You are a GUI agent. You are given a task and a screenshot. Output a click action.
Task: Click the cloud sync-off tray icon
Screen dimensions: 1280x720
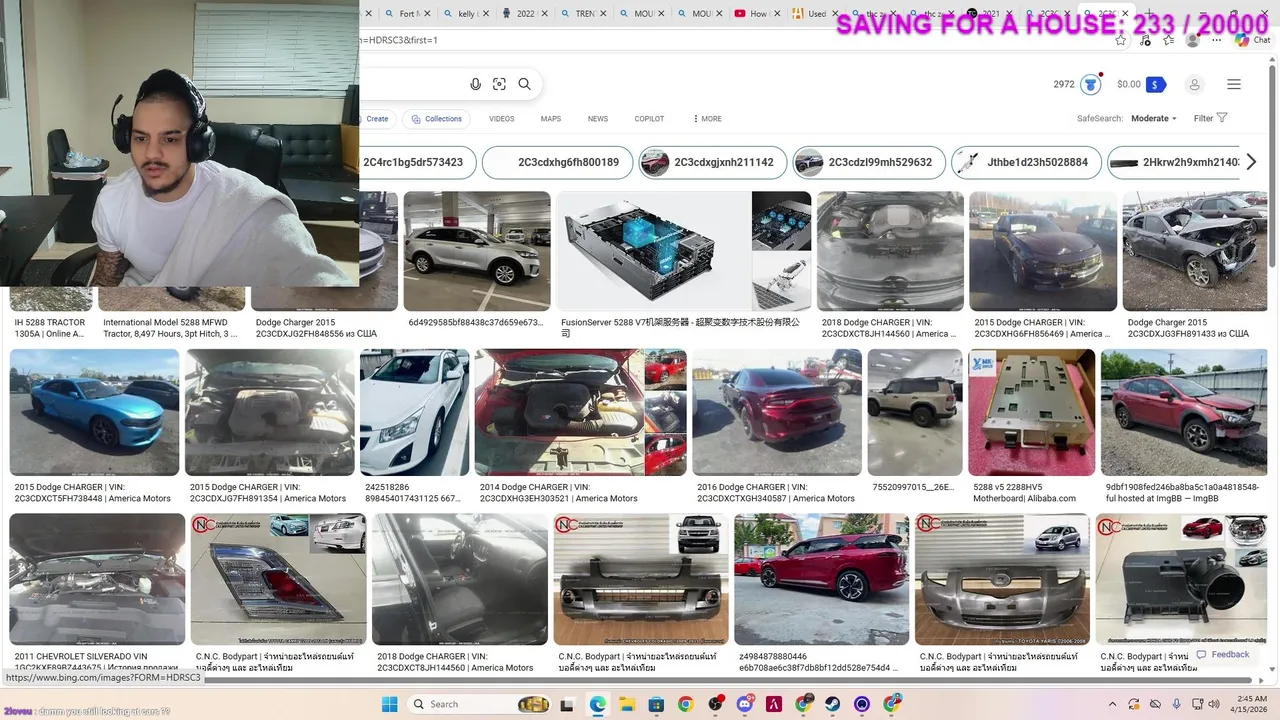point(1155,704)
